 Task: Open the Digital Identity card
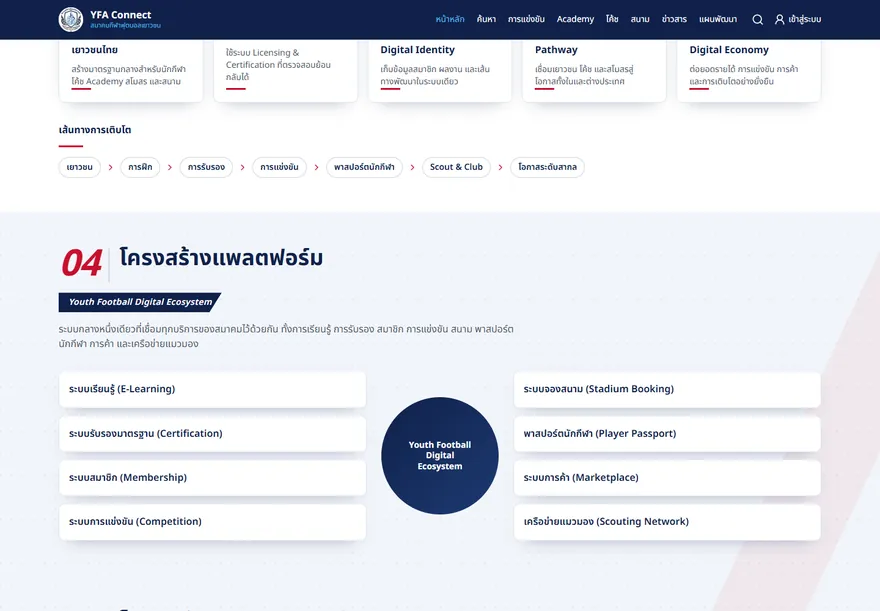click(440, 70)
